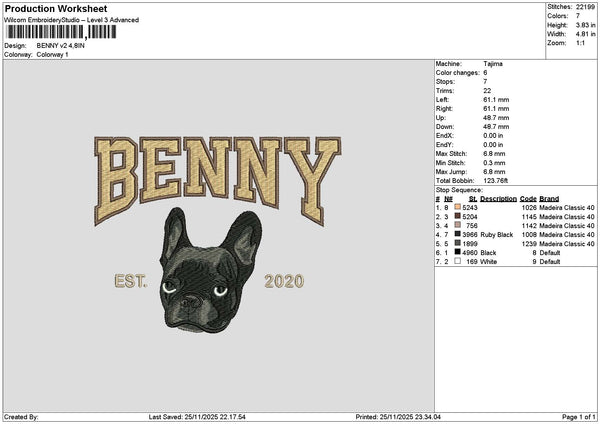Click stitch count 5243 in row 1

coord(470,208)
